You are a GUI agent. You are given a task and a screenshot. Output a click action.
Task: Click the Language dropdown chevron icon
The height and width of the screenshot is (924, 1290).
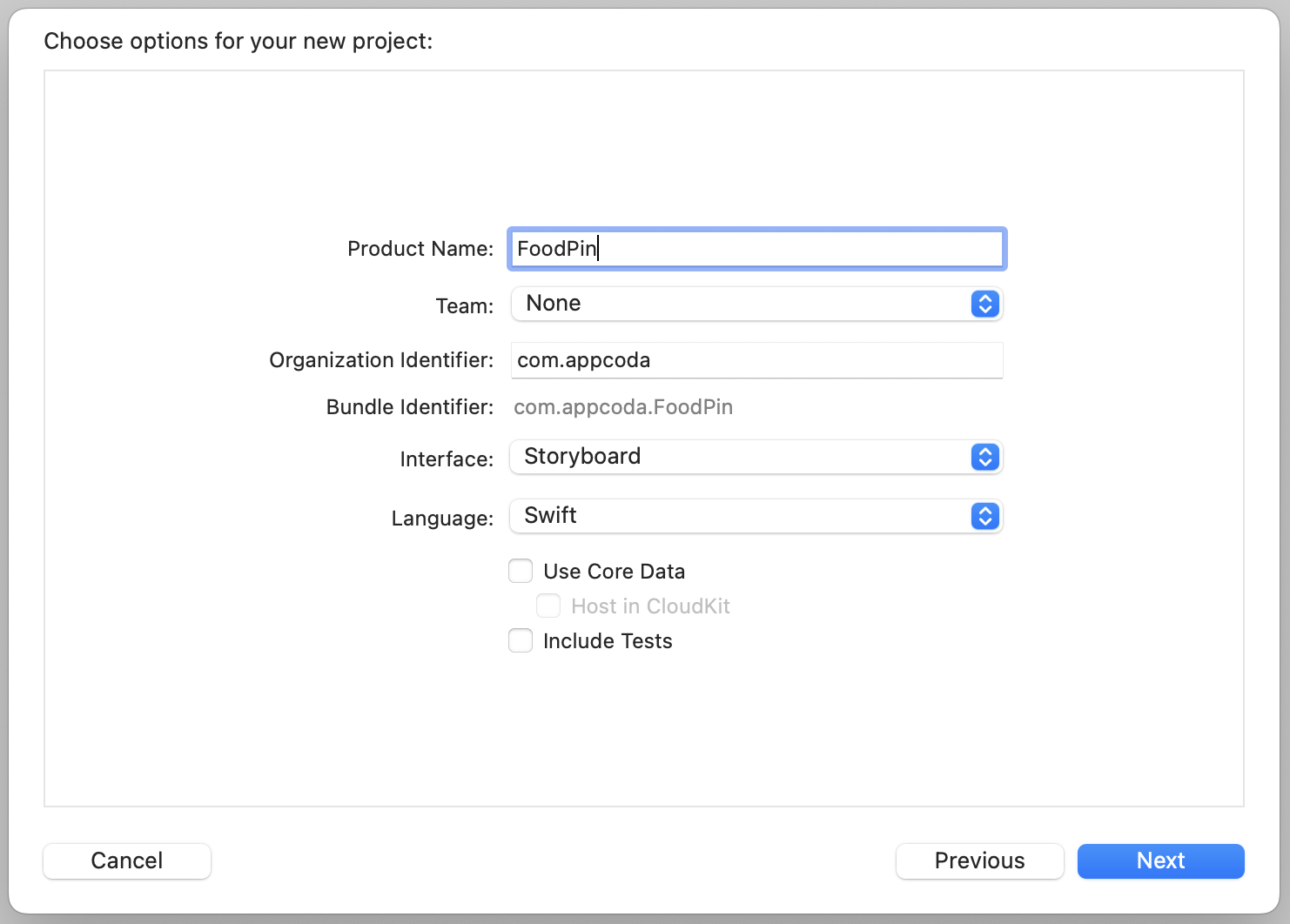point(984,516)
